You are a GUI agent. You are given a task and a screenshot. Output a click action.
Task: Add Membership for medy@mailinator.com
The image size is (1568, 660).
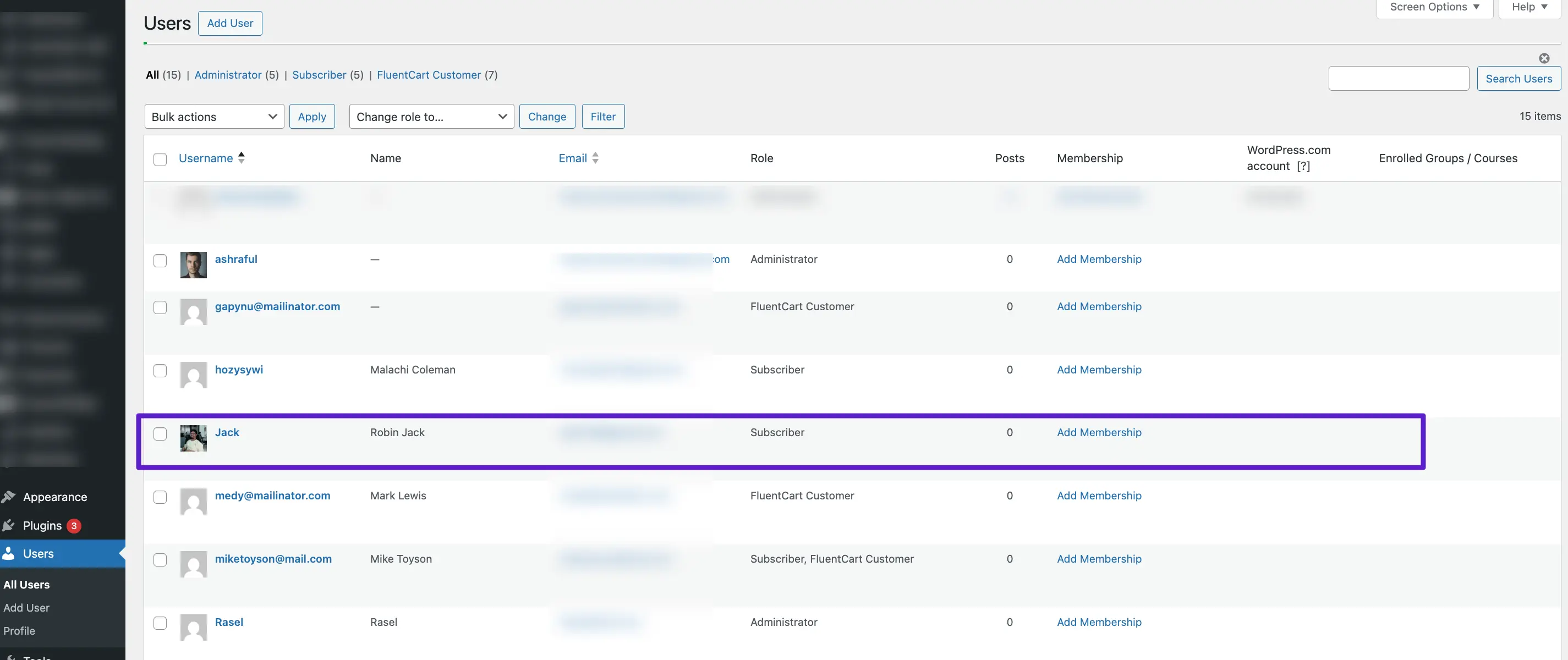[1099, 496]
